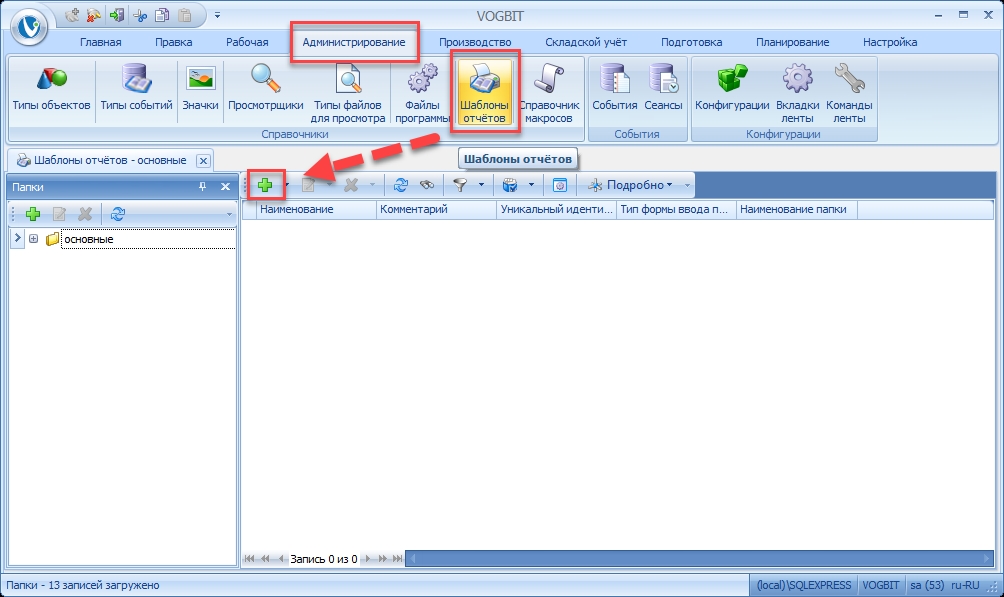The image size is (1004, 597).
Task: Switch to the Складской учёт tab
Action: click(586, 42)
